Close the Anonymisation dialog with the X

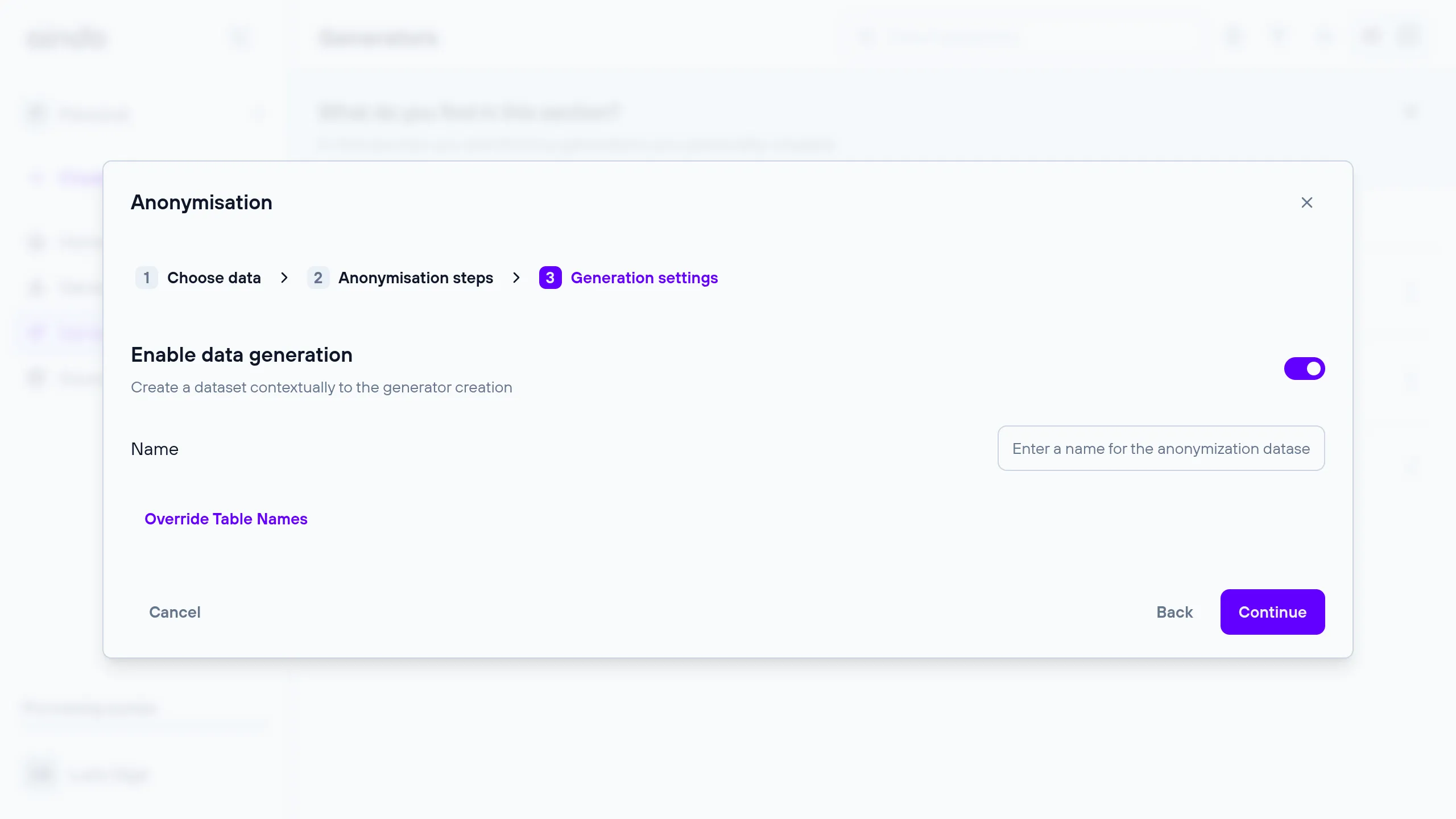click(x=1306, y=202)
